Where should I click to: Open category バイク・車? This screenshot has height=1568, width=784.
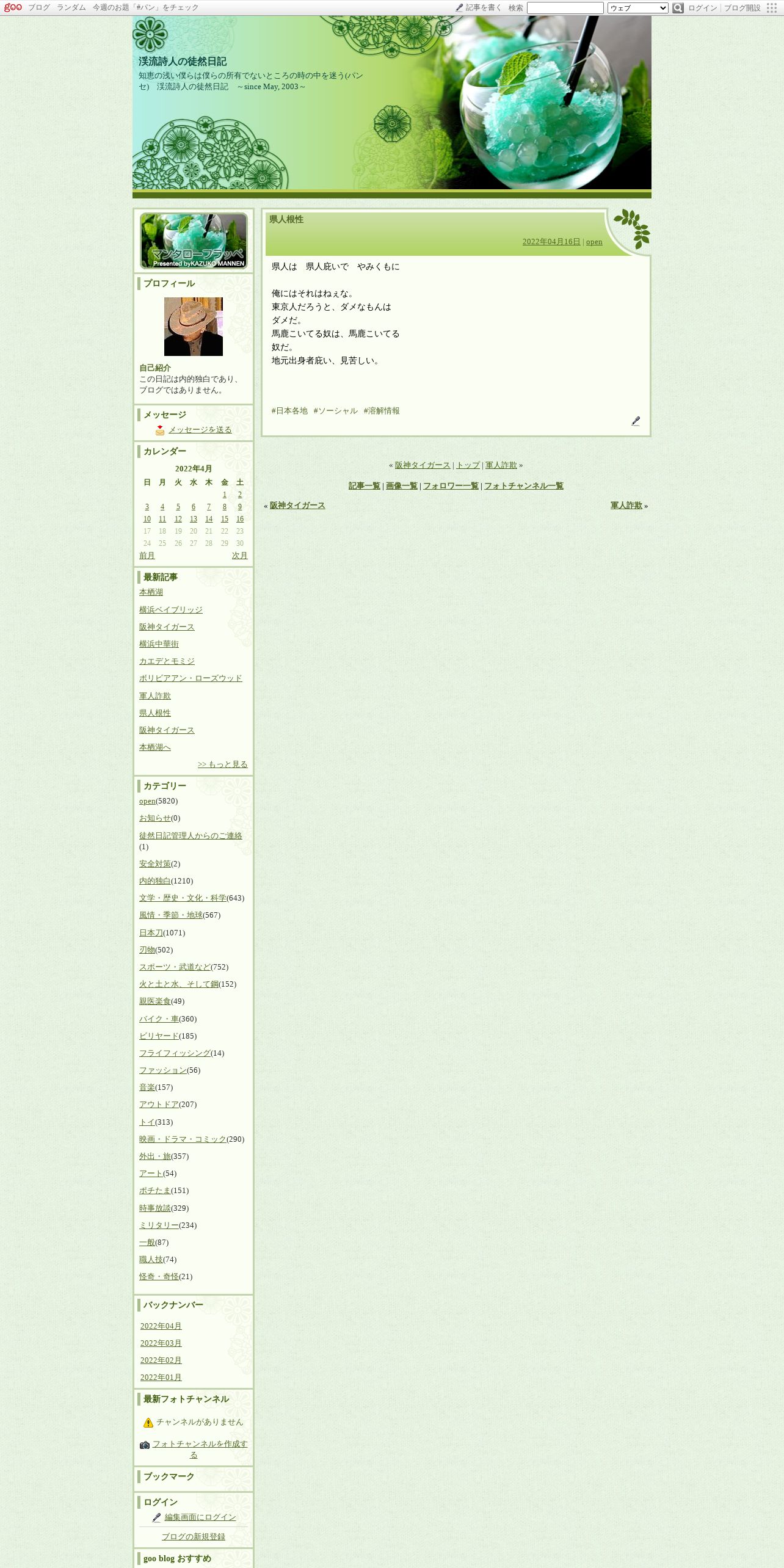[159, 1019]
